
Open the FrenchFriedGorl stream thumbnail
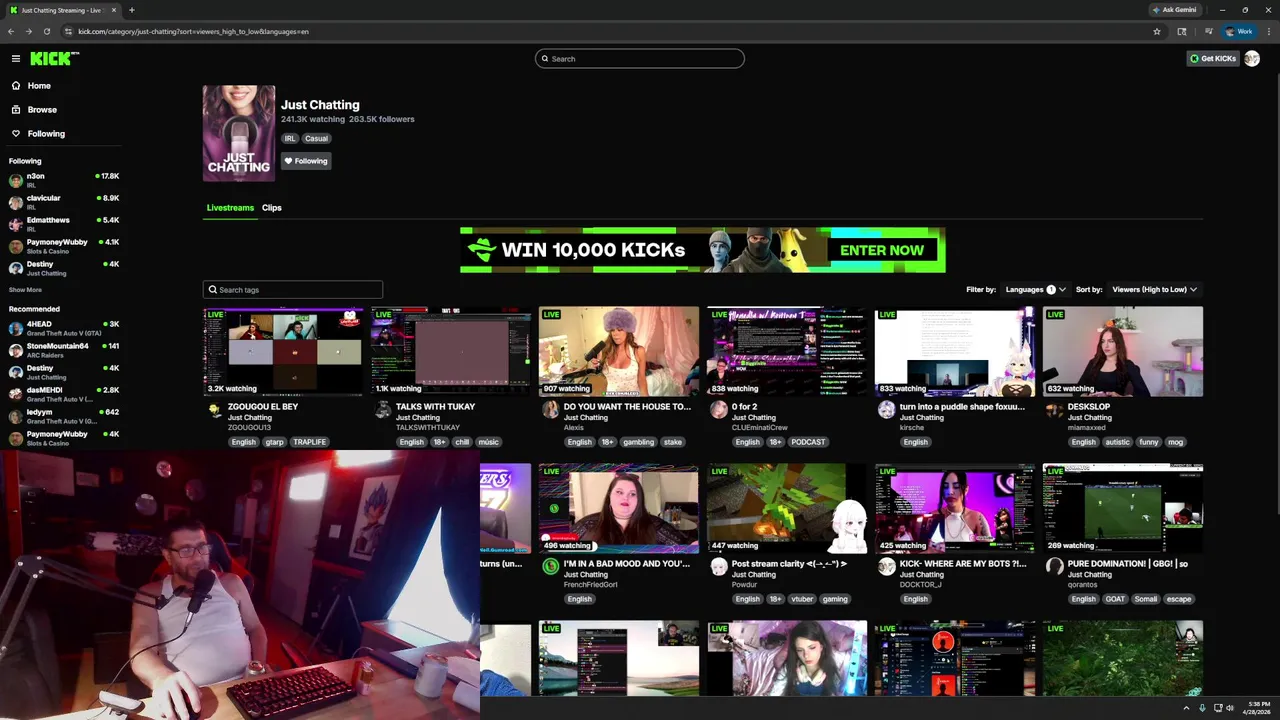619,508
